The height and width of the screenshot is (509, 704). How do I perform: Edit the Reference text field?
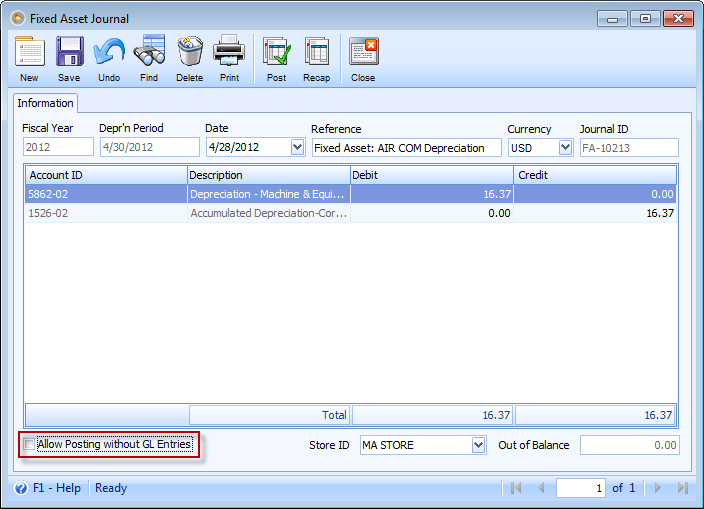[406, 148]
